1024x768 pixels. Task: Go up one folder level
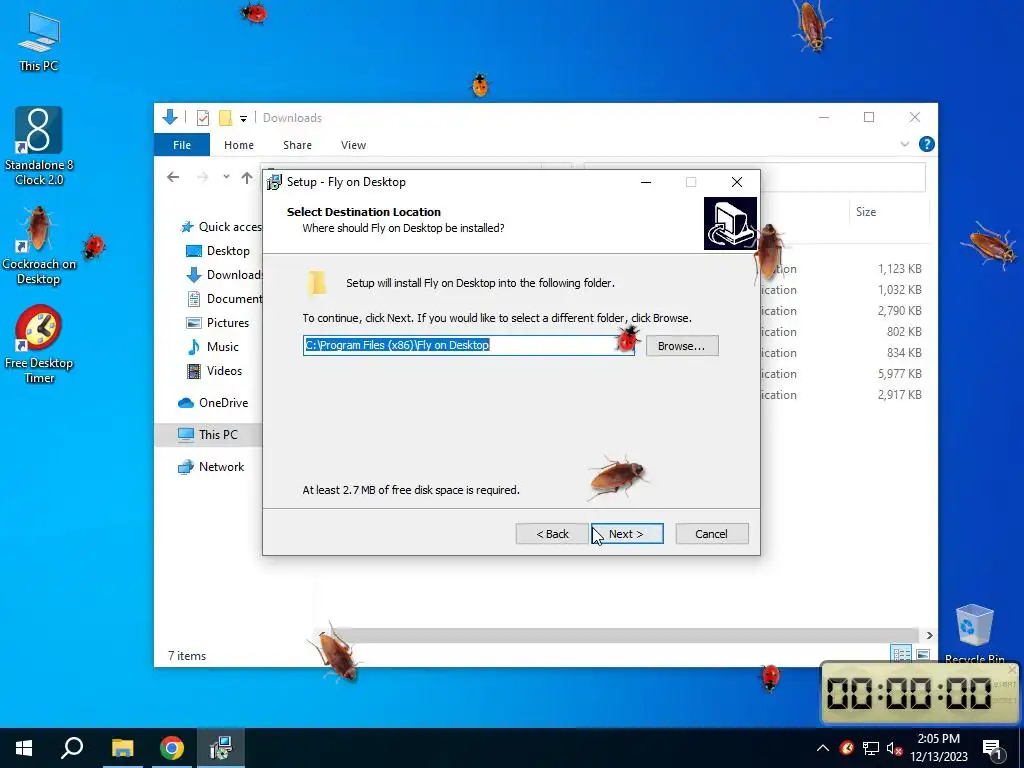click(x=247, y=177)
